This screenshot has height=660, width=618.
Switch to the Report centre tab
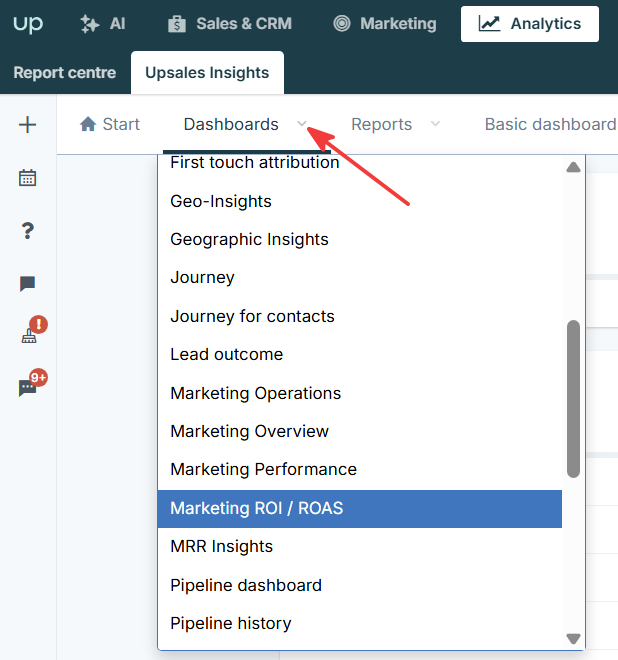(65, 72)
